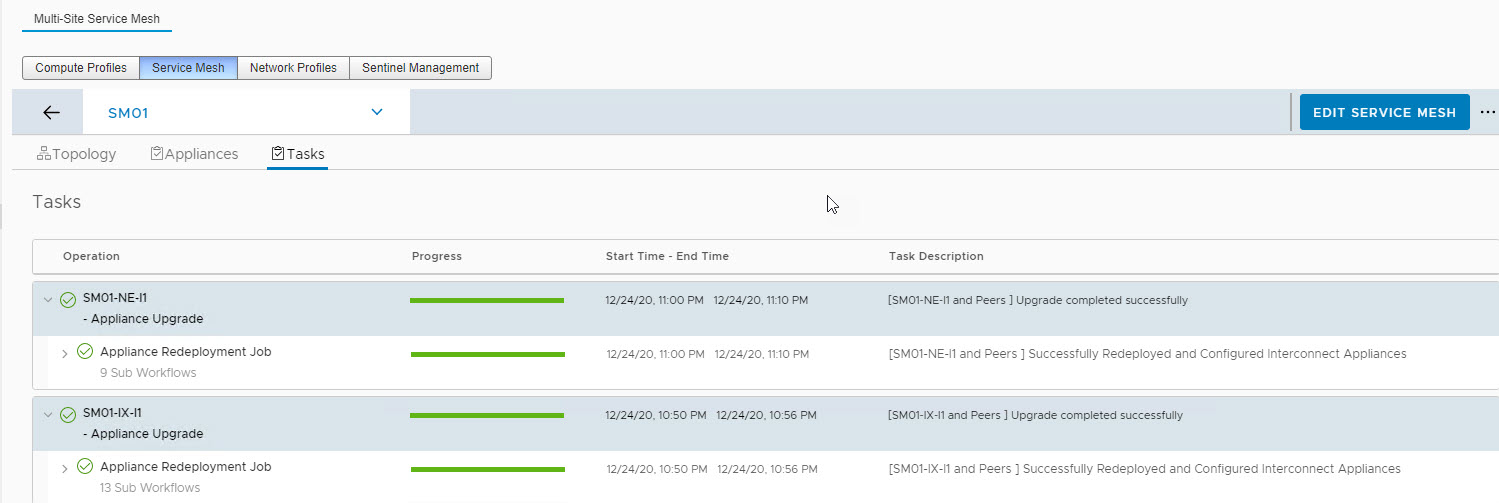This screenshot has height=503, width=1499.
Task: Click the green success checkmark for SM01-IX-I1
Action: tap(68, 415)
